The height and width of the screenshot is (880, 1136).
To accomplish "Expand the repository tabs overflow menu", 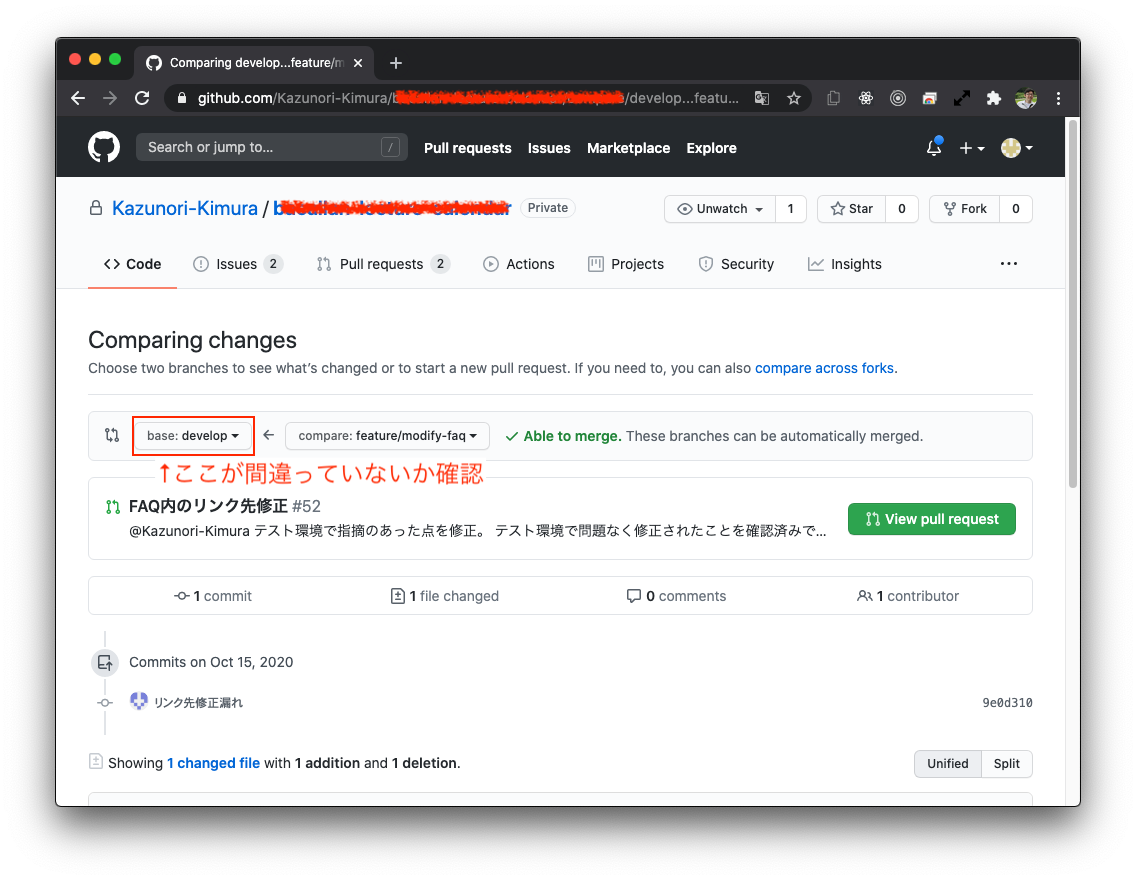I will tap(1008, 264).
